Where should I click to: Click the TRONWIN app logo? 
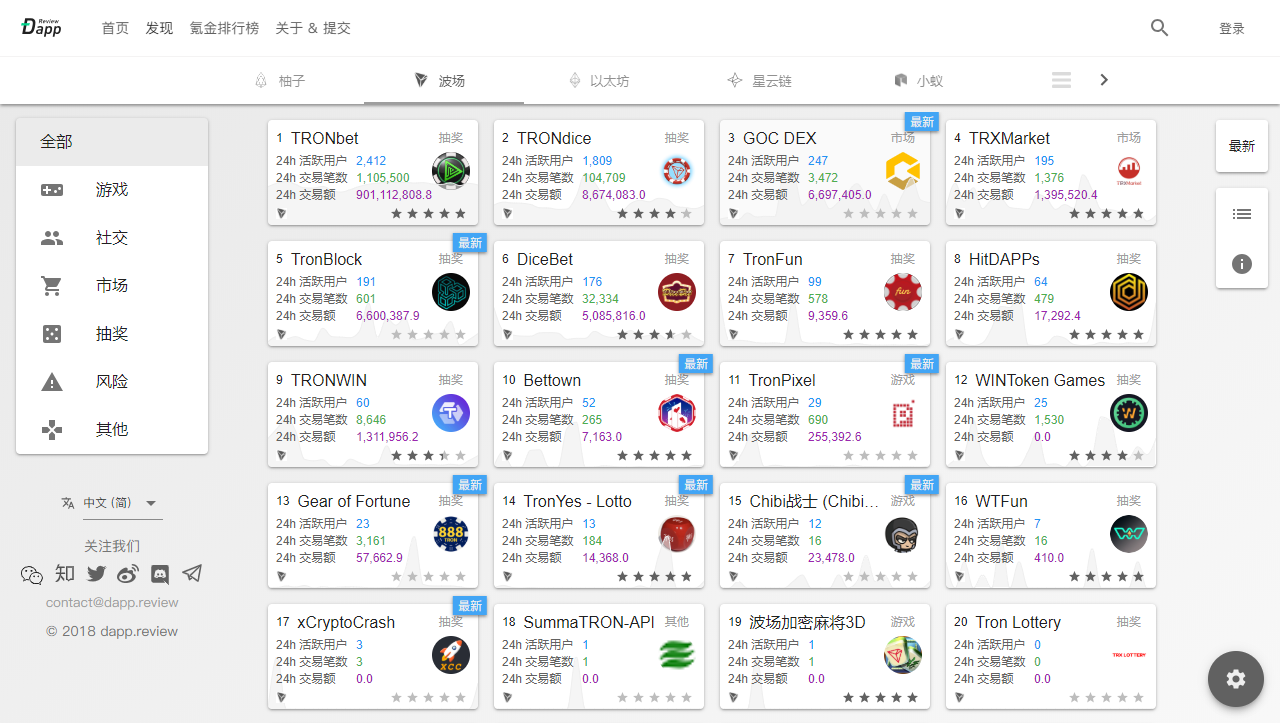tap(451, 413)
